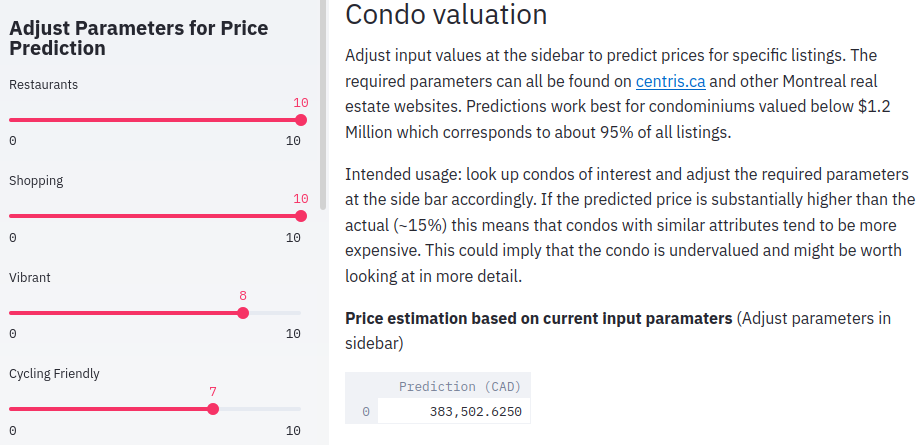Click the Restaurants slider label
Screen dimensions: 919x445
[x=43, y=85]
